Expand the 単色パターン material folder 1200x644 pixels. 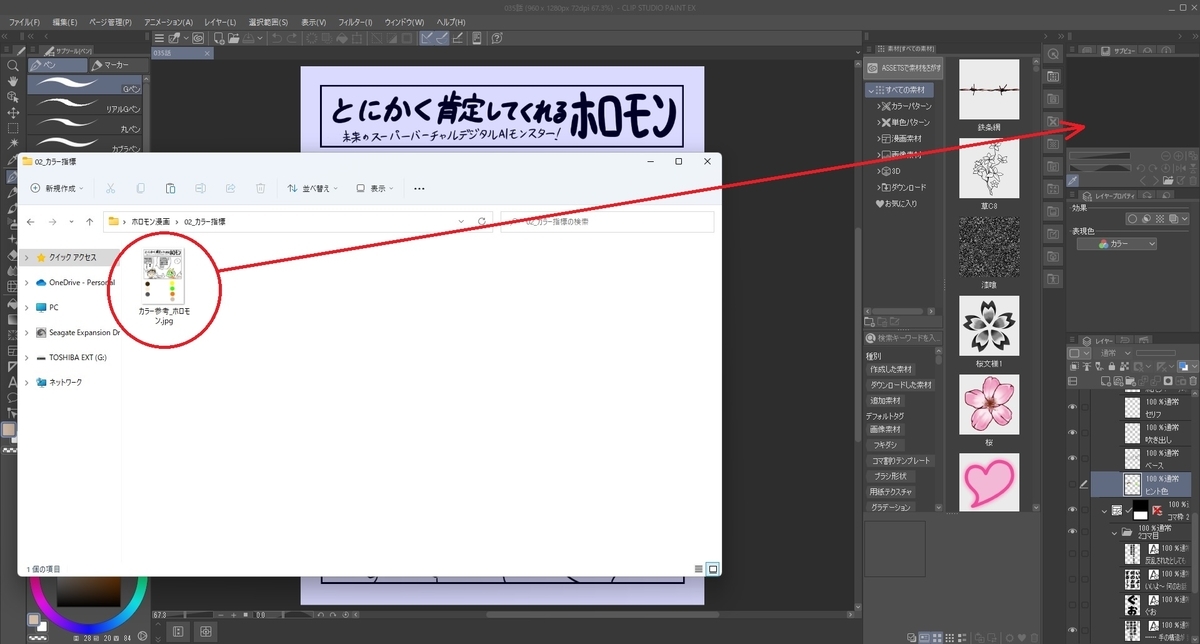click(880, 122)
